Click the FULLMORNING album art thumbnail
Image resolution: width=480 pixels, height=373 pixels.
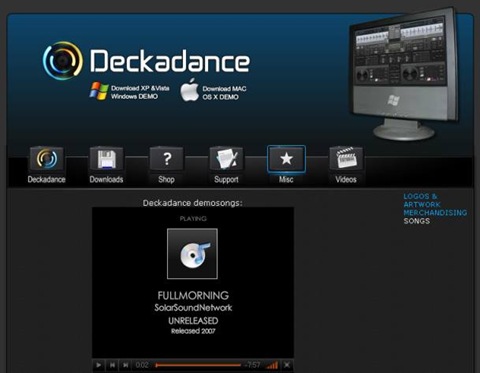click(192, 254)
